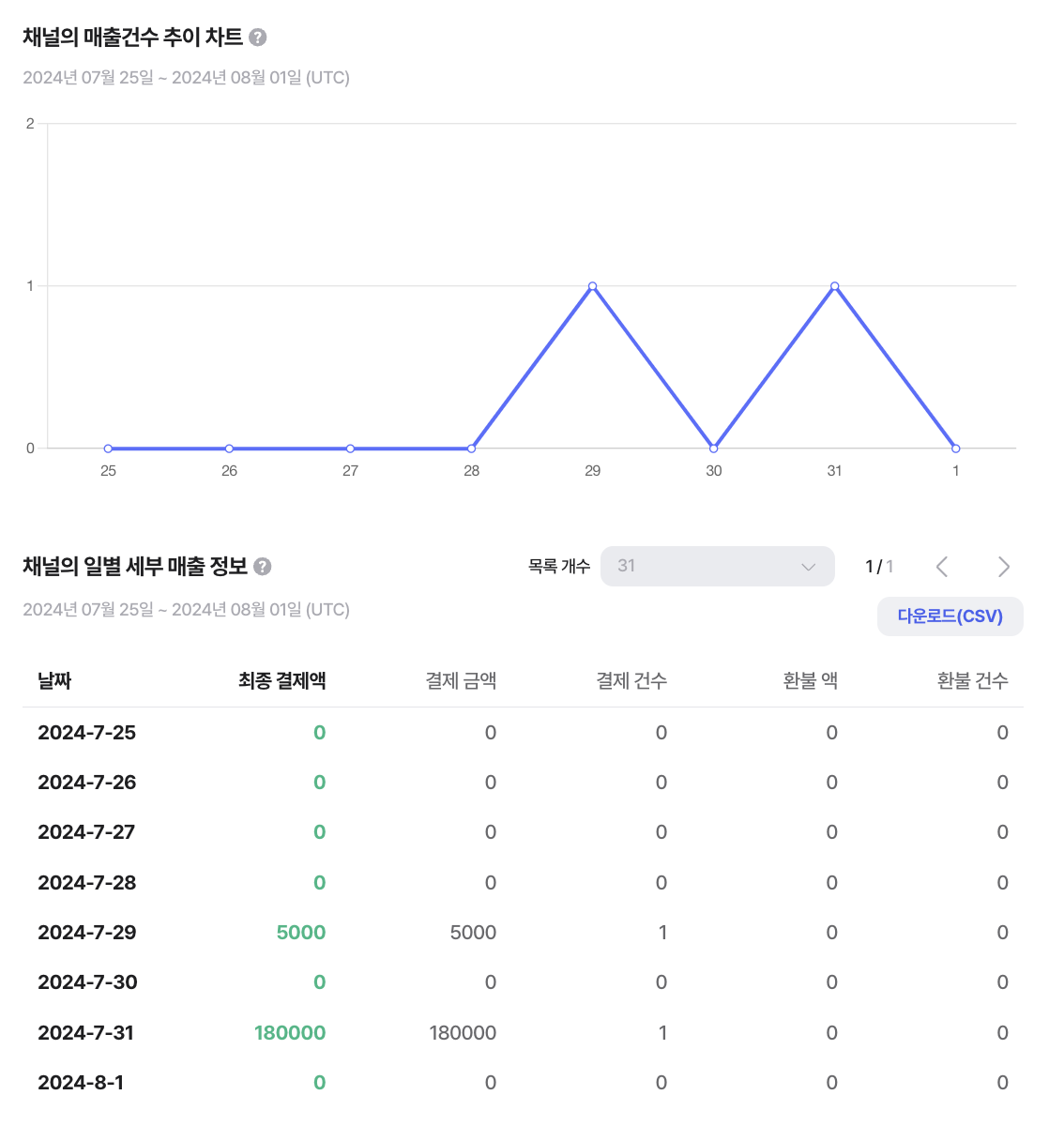
Task: Select the 2024-7-29 date cell
Action: pyautogui.click(x=87, y=933)
